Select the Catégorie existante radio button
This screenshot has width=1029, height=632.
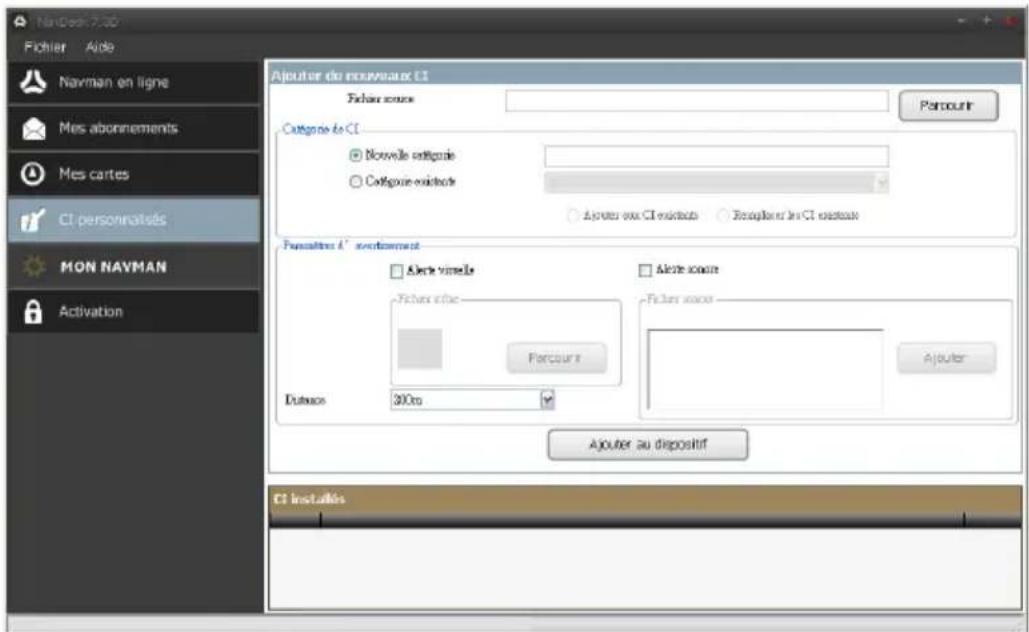(356, 182)
